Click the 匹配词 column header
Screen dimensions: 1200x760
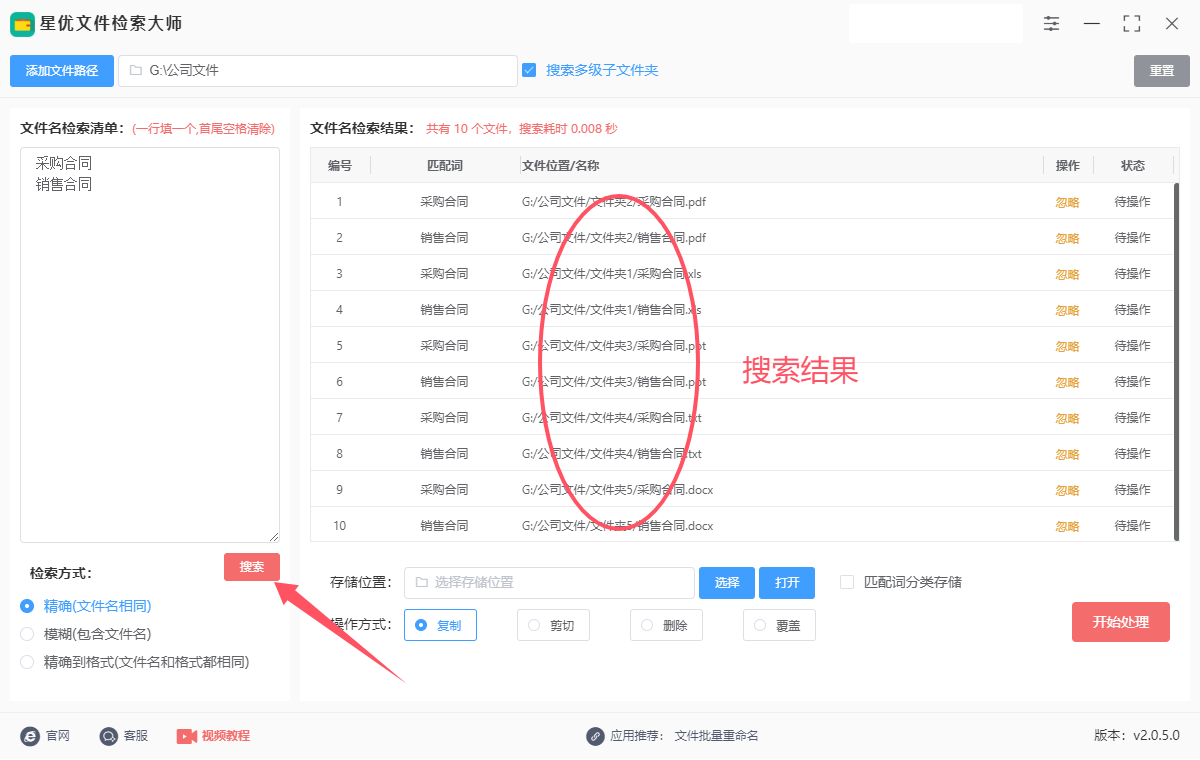tap(444, 166)
